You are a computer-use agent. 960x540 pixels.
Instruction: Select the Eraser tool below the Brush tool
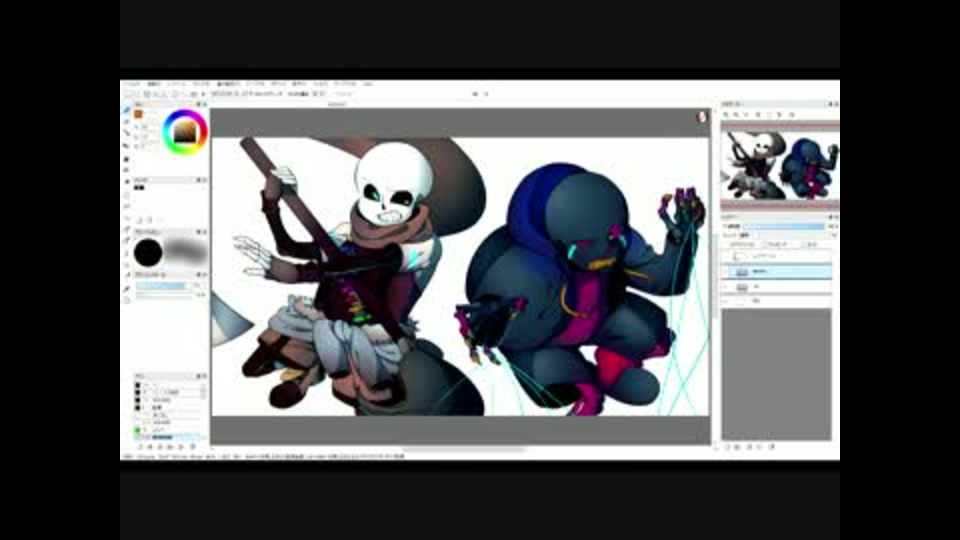coord(127,122)
